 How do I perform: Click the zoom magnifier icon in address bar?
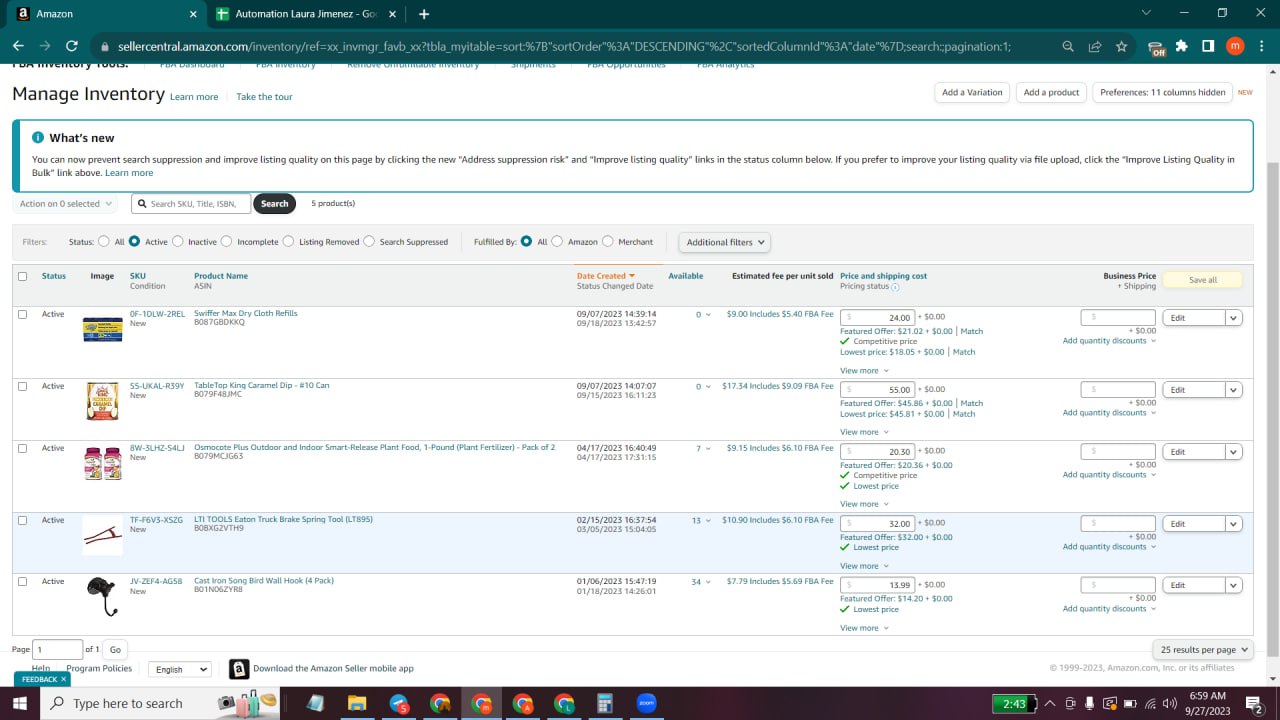coord(1068,46)
